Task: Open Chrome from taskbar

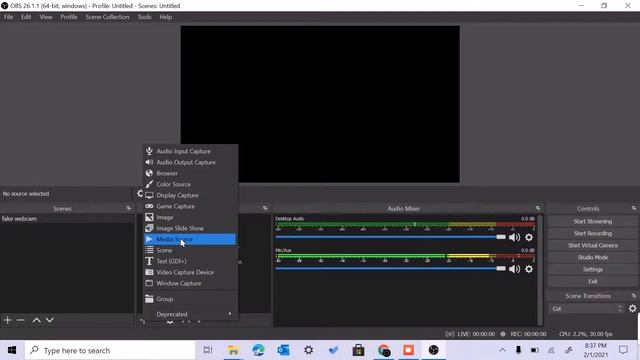Action: tap(384, 350)
